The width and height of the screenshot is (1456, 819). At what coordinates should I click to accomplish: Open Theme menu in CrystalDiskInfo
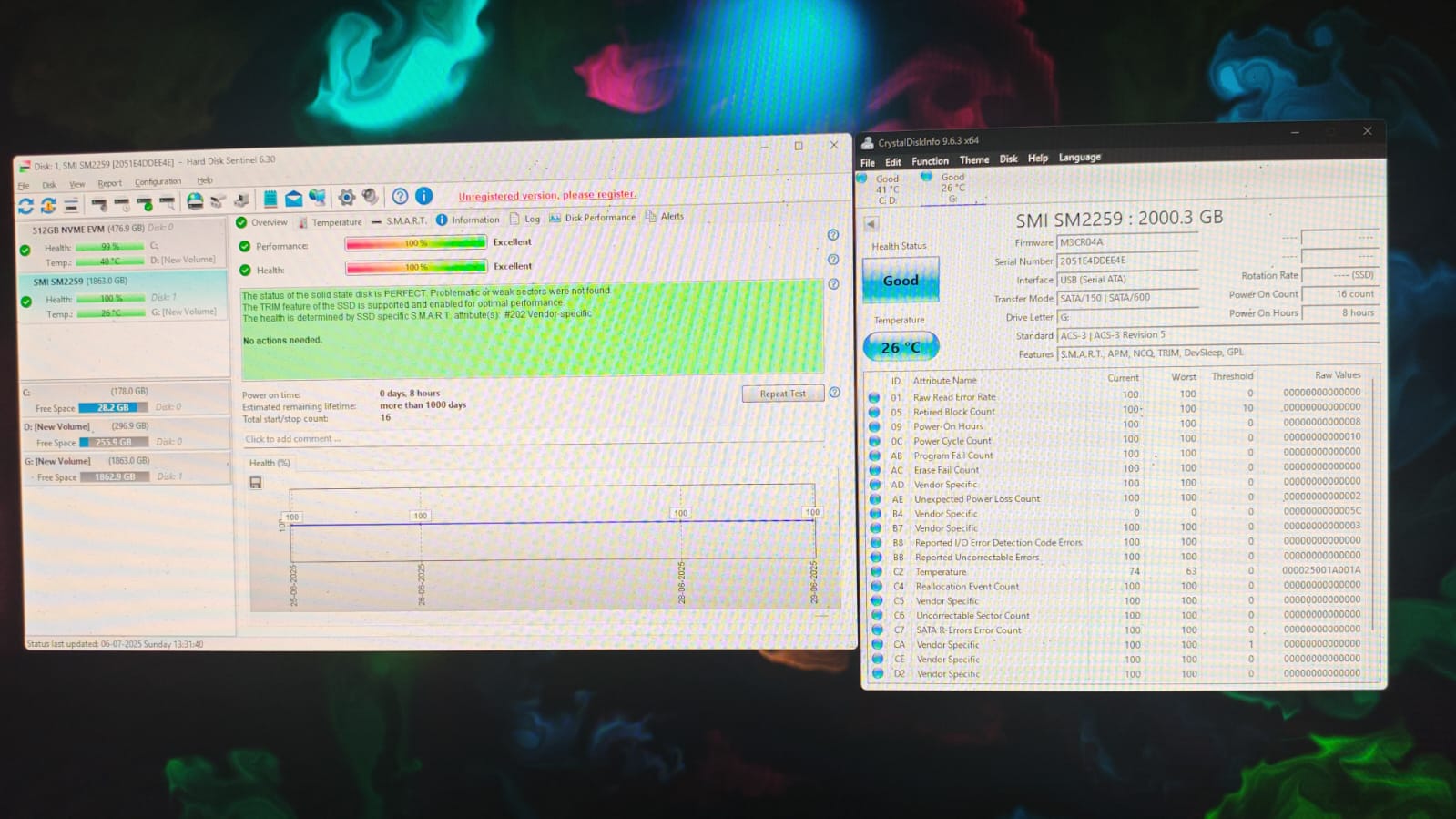click(x=973, y=160)
